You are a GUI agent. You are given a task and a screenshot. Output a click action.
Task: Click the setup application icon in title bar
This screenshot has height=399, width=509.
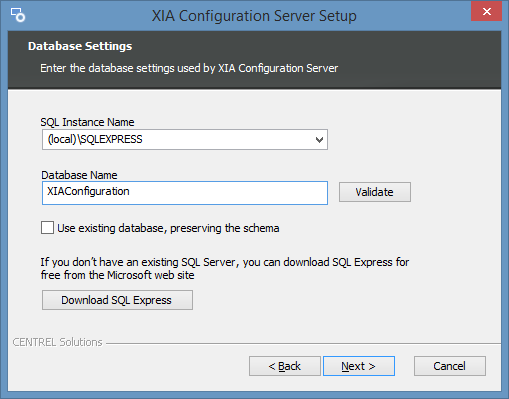tap(18, 15)
